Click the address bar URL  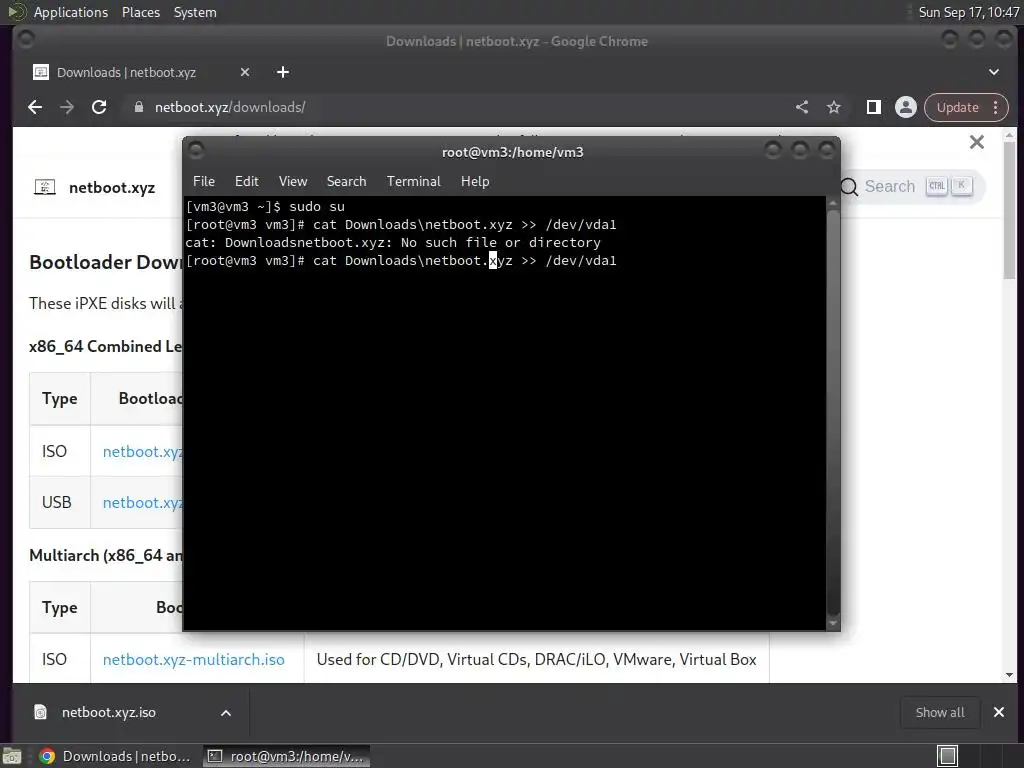point(230,107)
